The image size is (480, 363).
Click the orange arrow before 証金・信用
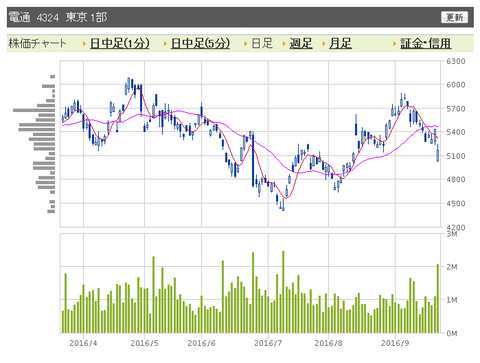point(395,44)
